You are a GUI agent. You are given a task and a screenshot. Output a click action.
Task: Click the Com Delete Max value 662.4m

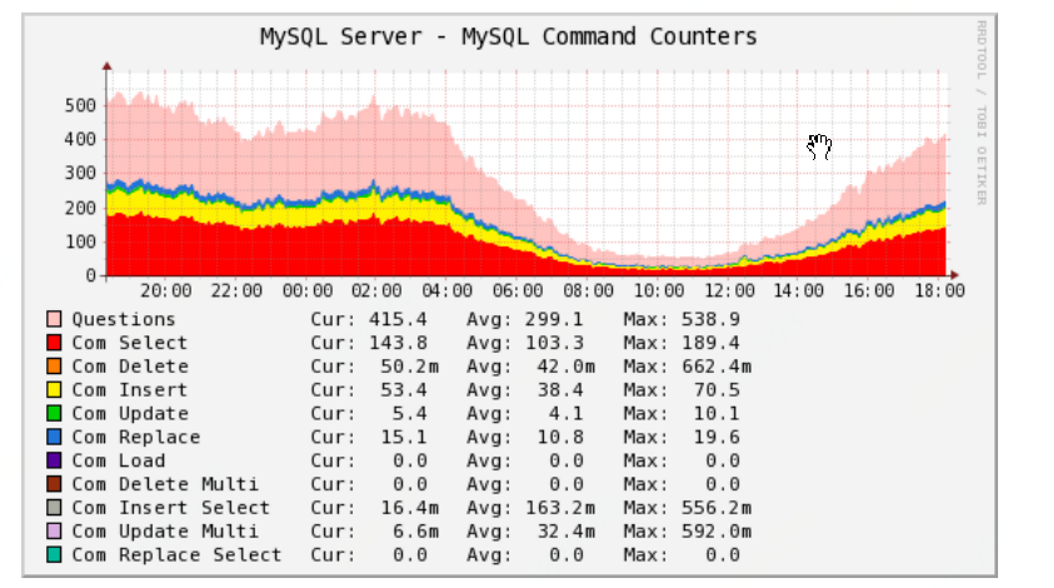(x=717, y=366)
